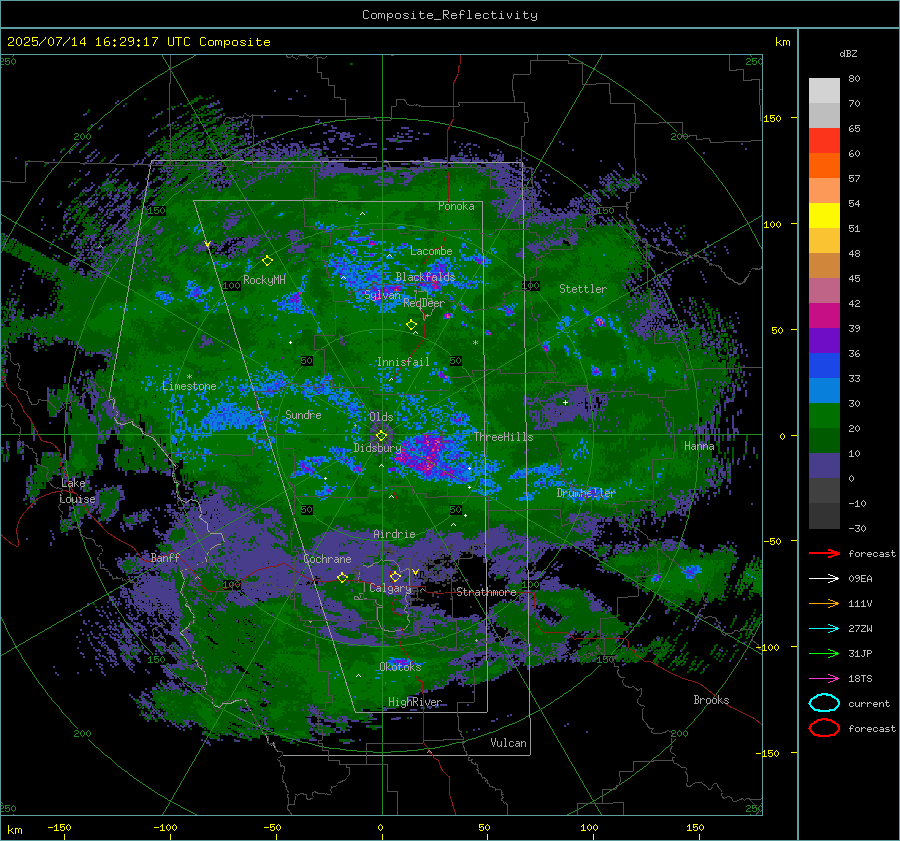Click the Banff label
900x841 pixels.
click(x=165, y=557)
